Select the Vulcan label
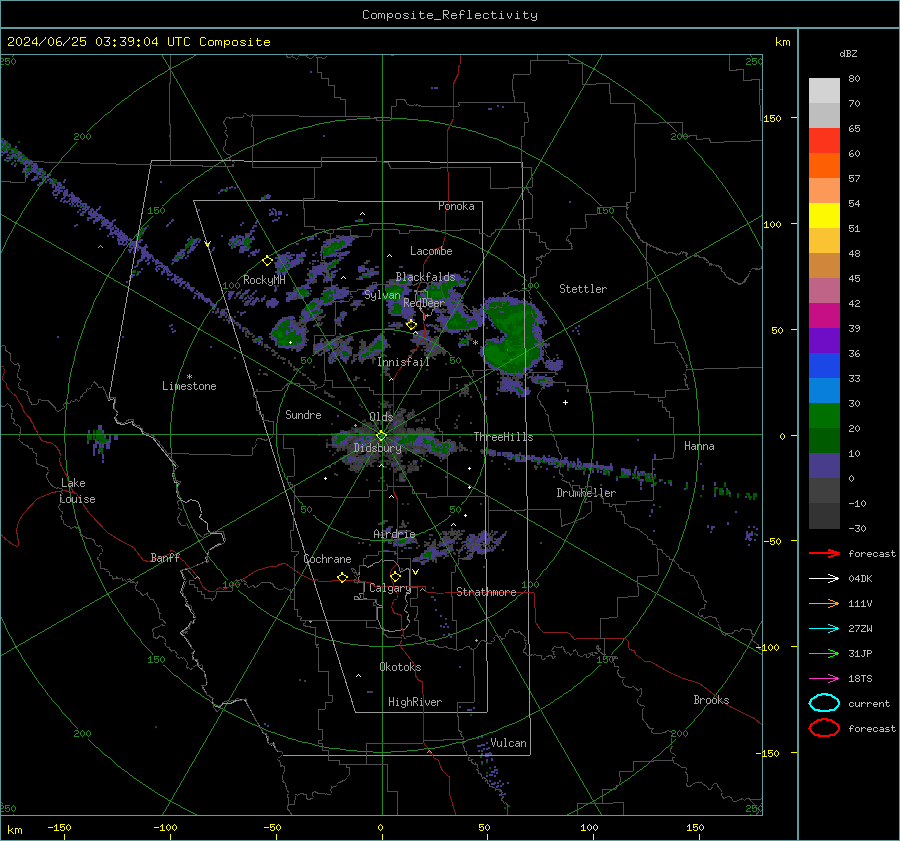 [x=508, y=743]
